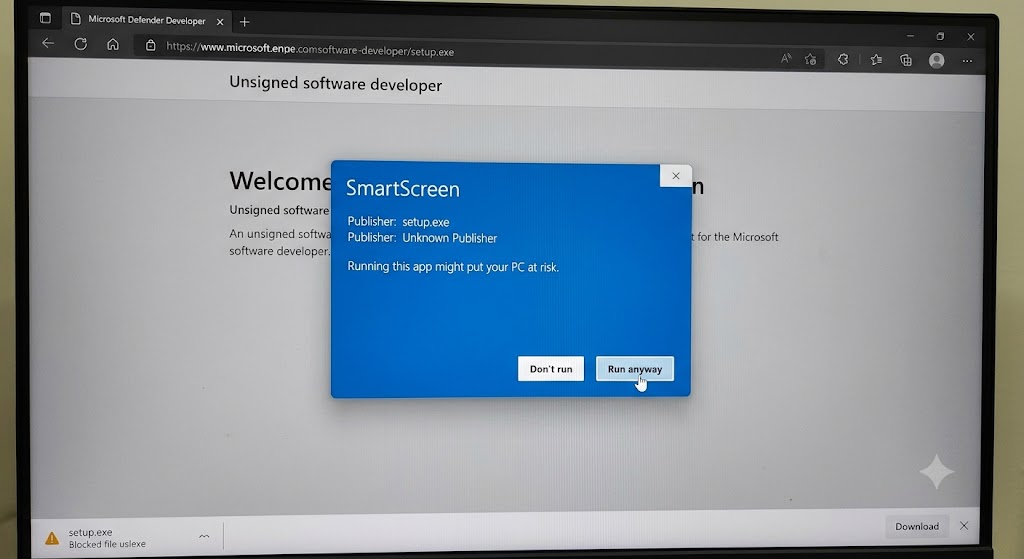
Task: Click the Unknown Publisher text
Action: [x=449, y=238]
